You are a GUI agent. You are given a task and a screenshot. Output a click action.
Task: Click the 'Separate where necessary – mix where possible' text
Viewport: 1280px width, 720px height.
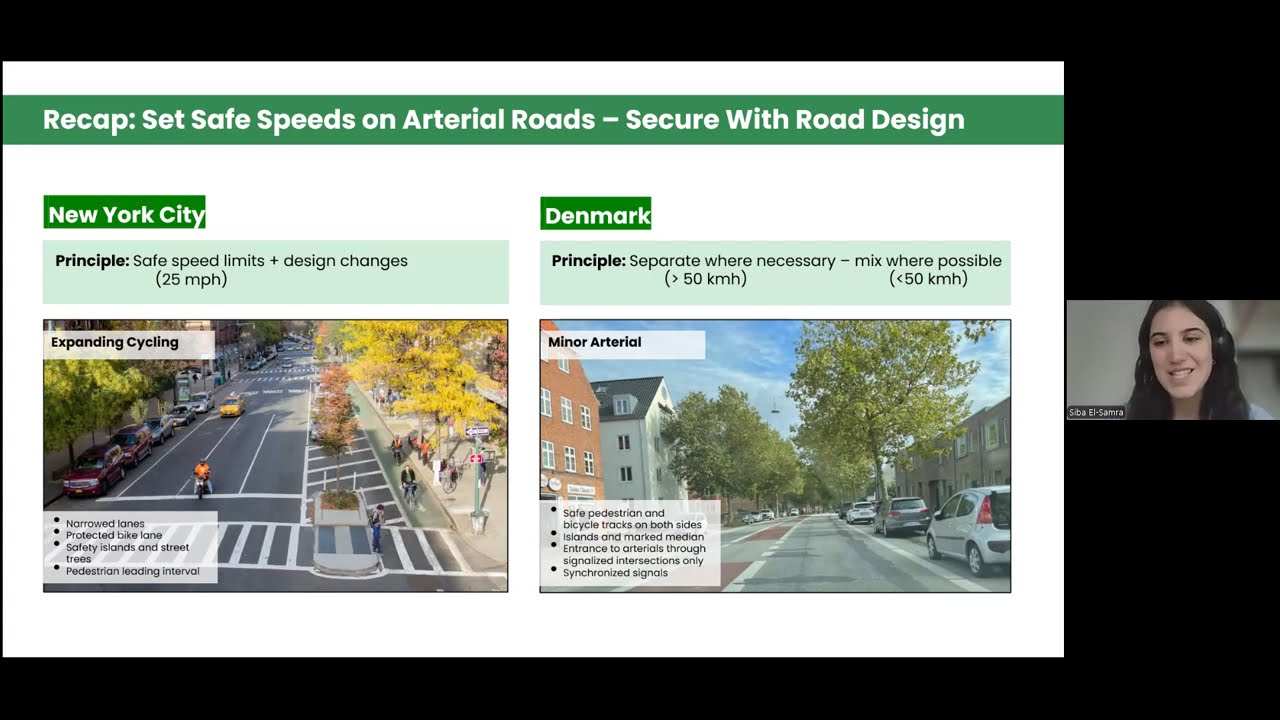tap(815, 261)
